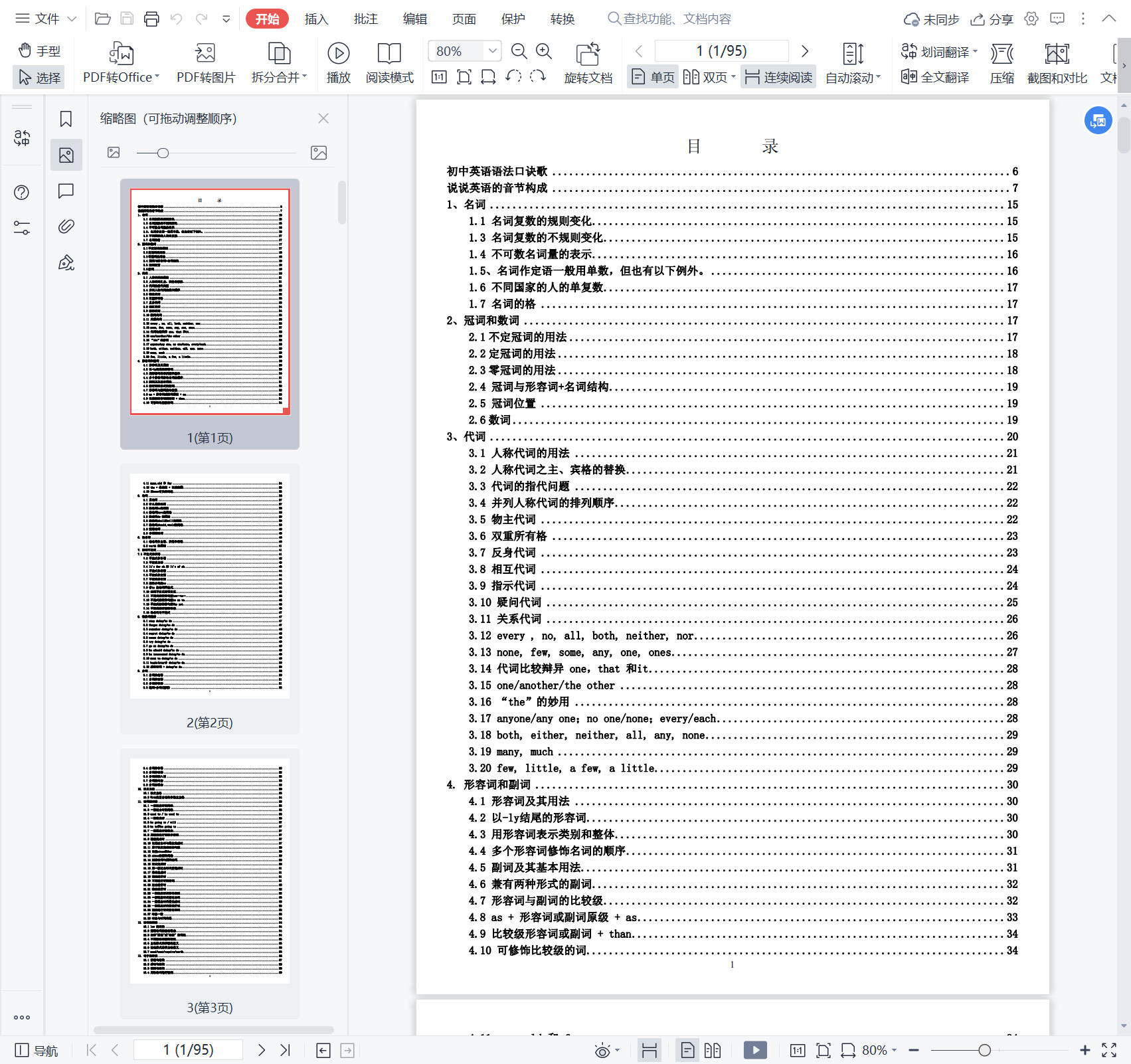This screenshot has height=1064, width=1131.
Task: Enable 双页 double page layout
Action: tap(709, 77)
